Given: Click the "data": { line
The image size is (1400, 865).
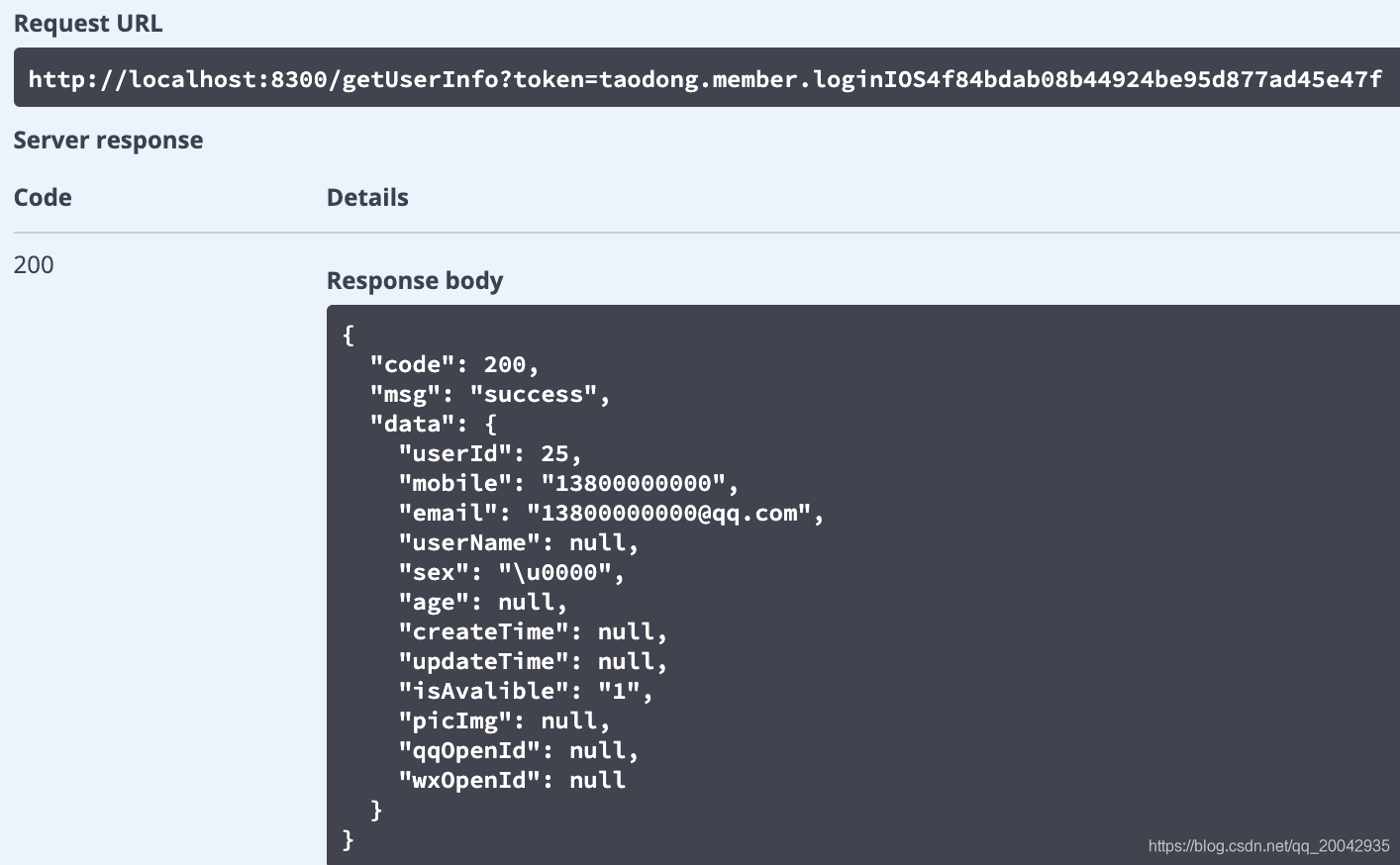Looking at the screenshot, I should point(434,424).
